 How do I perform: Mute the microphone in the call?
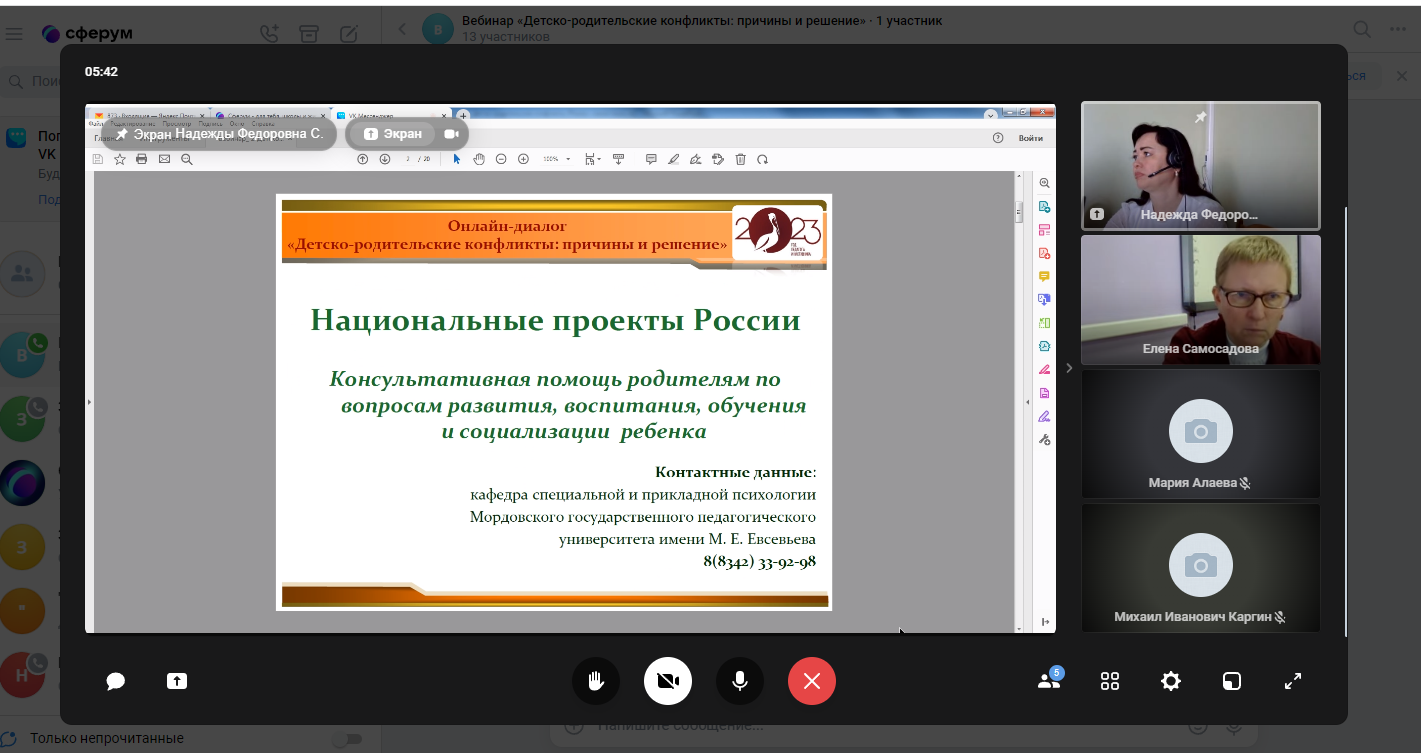point(739,682)
